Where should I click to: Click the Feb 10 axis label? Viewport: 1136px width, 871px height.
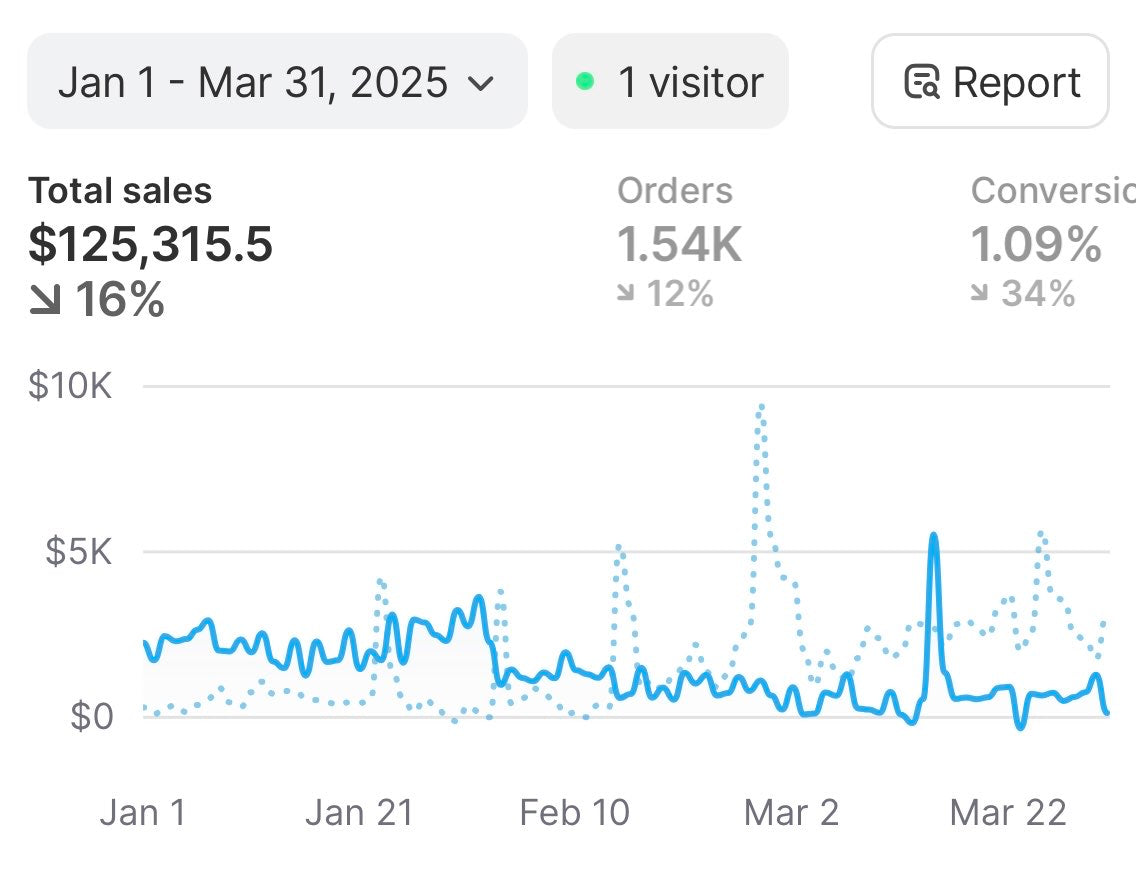pos(575,812)
